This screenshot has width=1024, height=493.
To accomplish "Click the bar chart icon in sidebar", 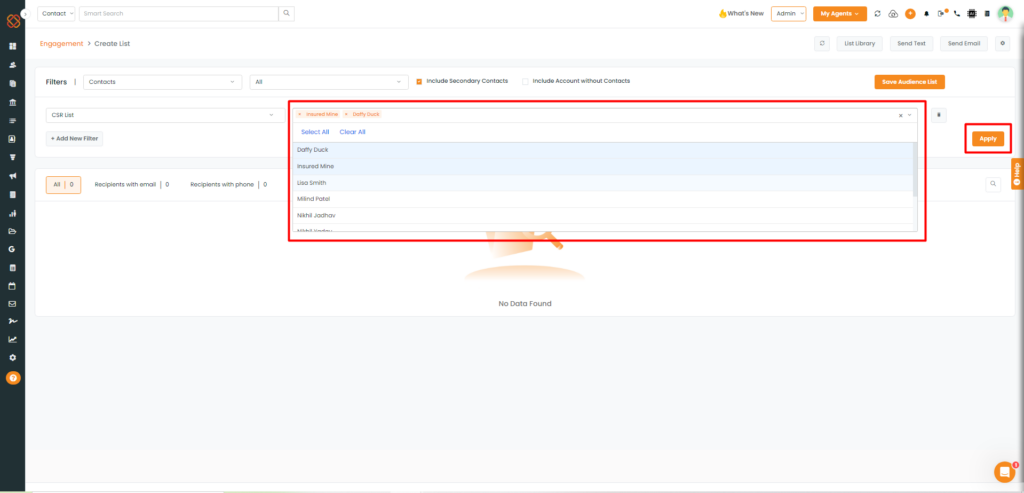I will (x=12, y=213).
